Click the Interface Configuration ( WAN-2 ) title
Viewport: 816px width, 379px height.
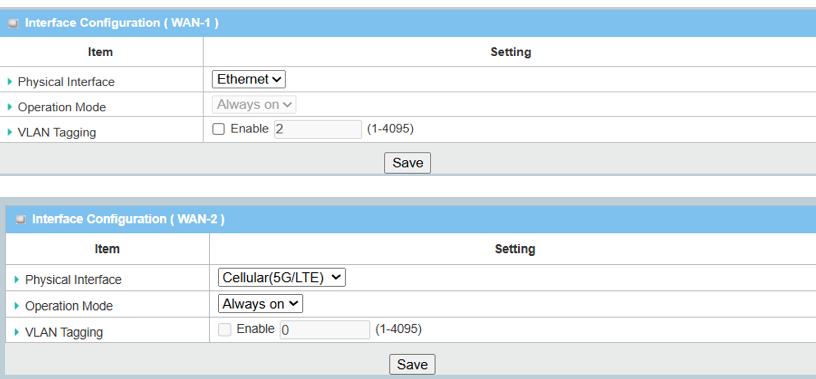[x=129, y=219]
